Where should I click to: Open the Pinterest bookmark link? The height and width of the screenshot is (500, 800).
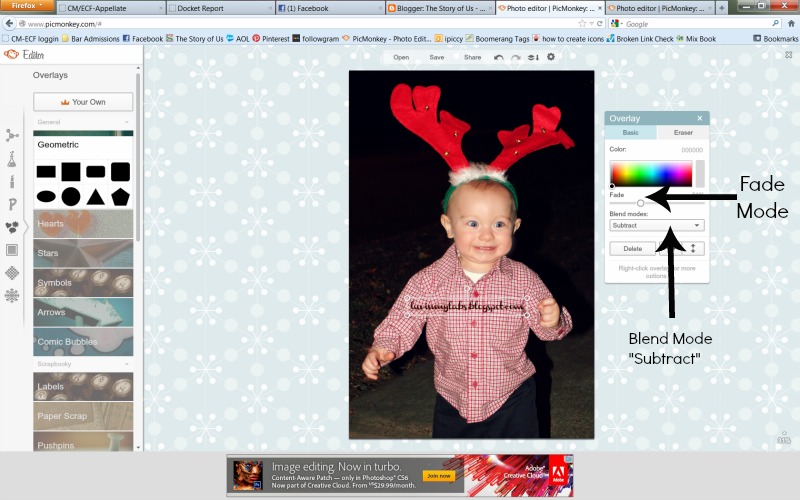[271, 39]
